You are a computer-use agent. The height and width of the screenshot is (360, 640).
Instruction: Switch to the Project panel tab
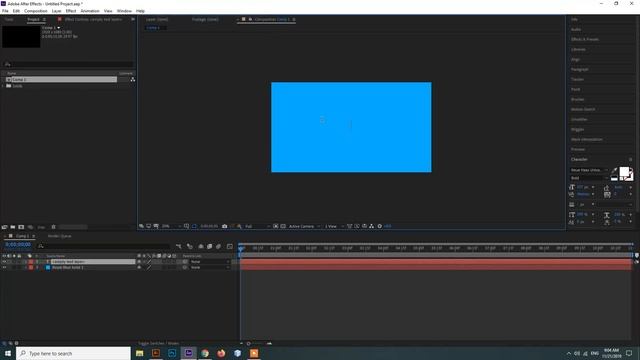click(x=33, y=19)
